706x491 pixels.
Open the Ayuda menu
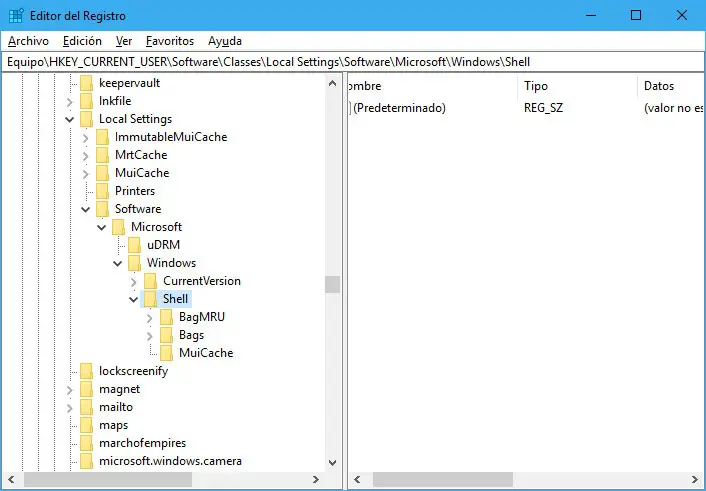[225, 41]
